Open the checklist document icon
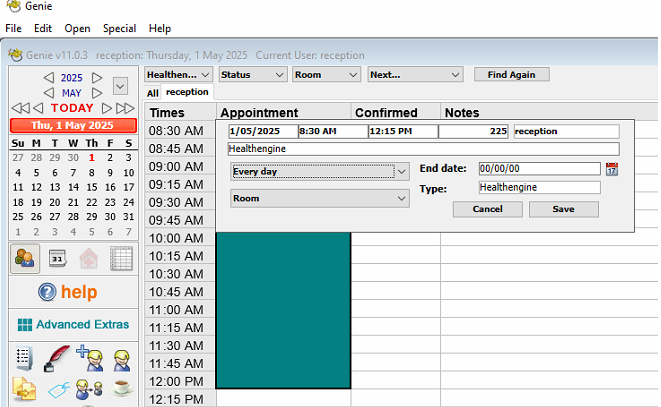The image size is (661, 407). (x=26, y=358)
